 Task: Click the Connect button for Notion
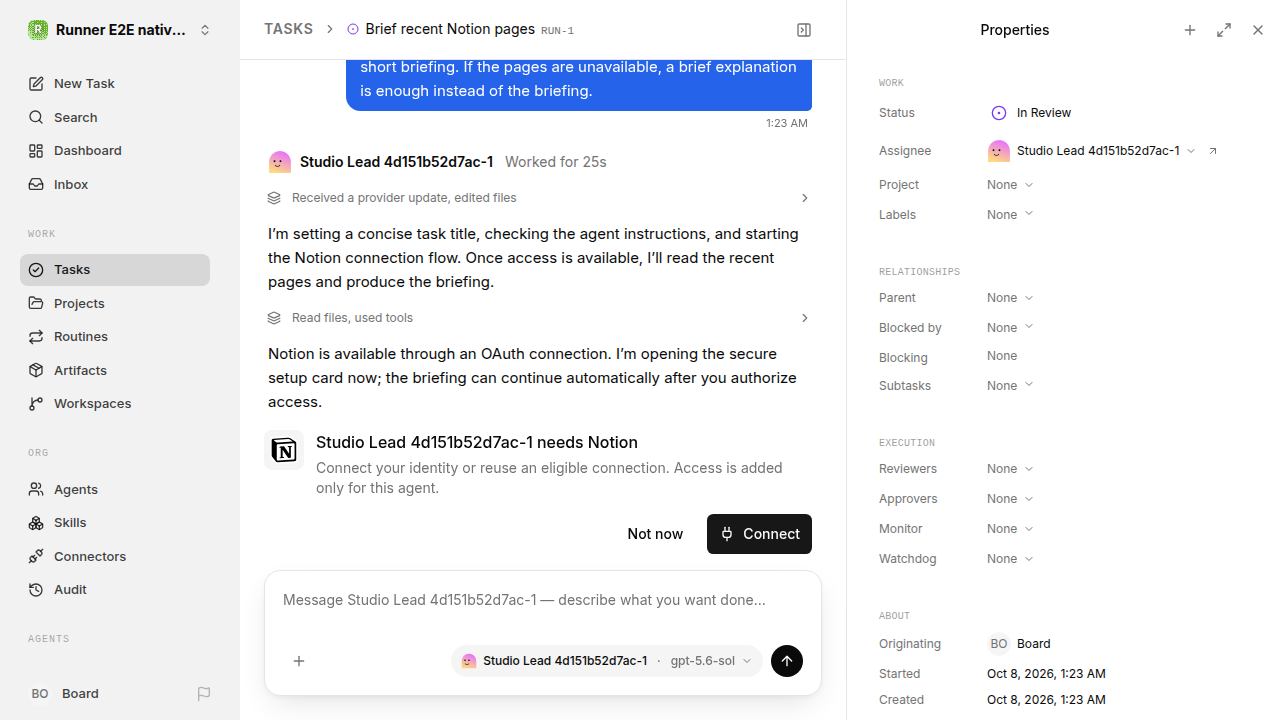tap(759, 534)
